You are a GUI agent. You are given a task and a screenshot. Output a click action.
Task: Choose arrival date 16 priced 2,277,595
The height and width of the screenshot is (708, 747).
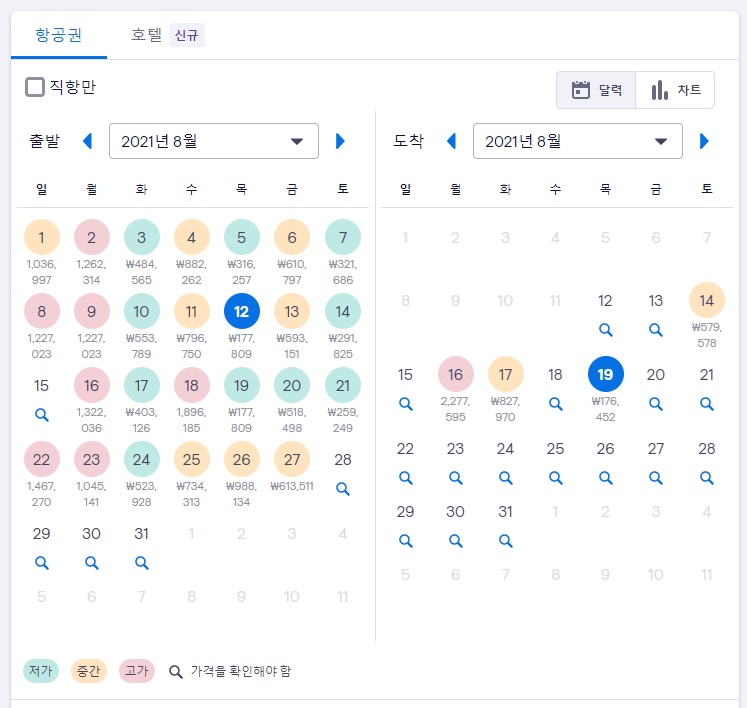tap(455, 374)
